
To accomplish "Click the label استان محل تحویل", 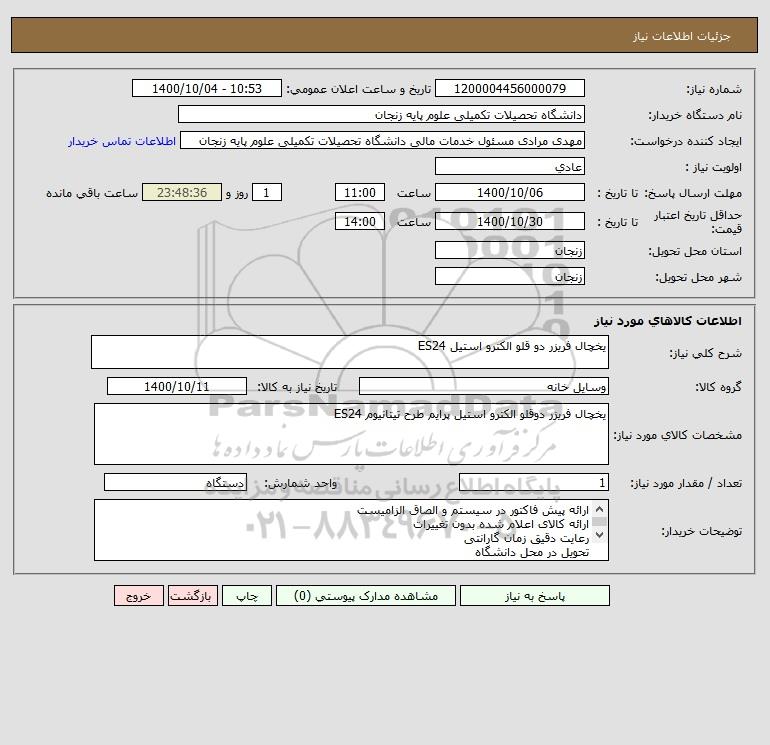I will (695, 251).
